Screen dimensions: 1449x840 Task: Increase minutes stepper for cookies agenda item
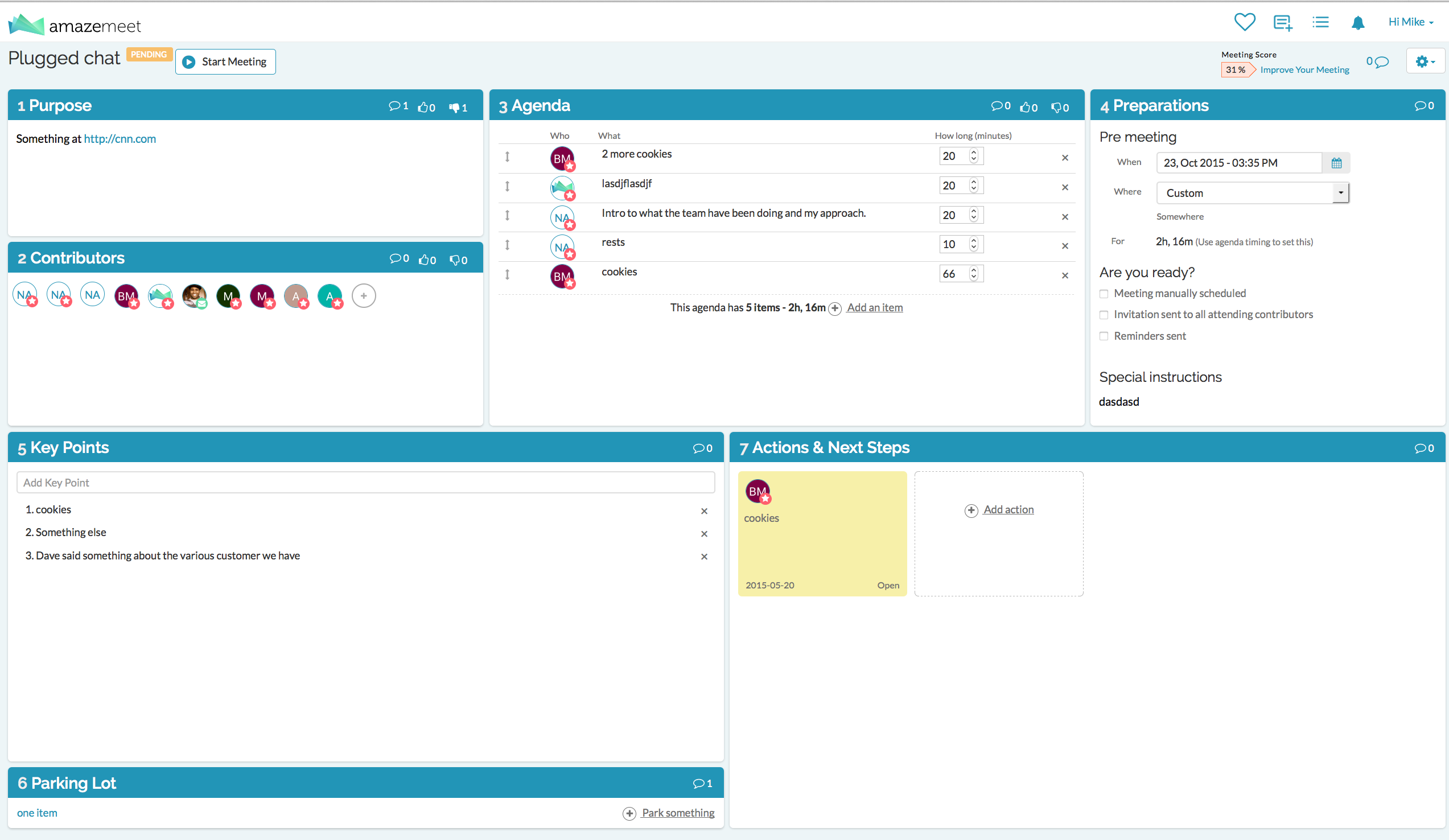[973, 270]
